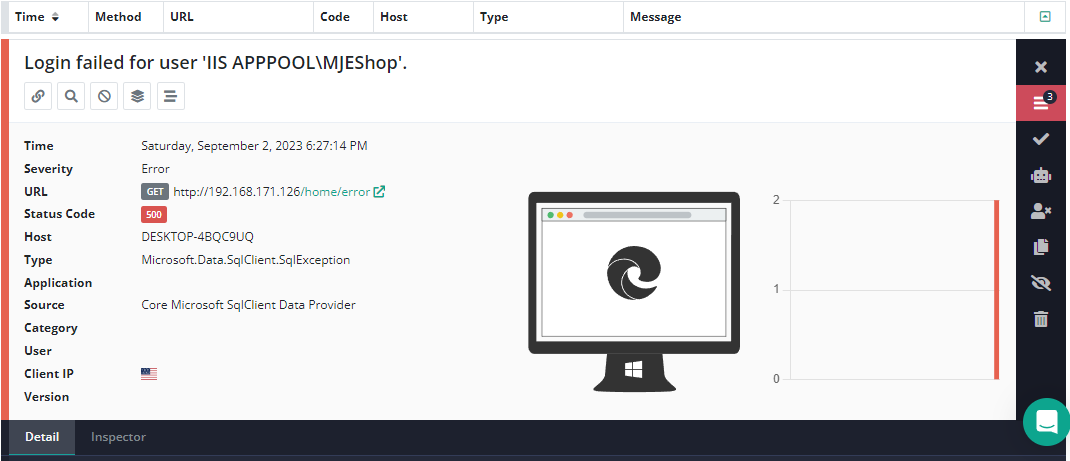Mark the error as fixed with checkmark

click(1041, 139)
